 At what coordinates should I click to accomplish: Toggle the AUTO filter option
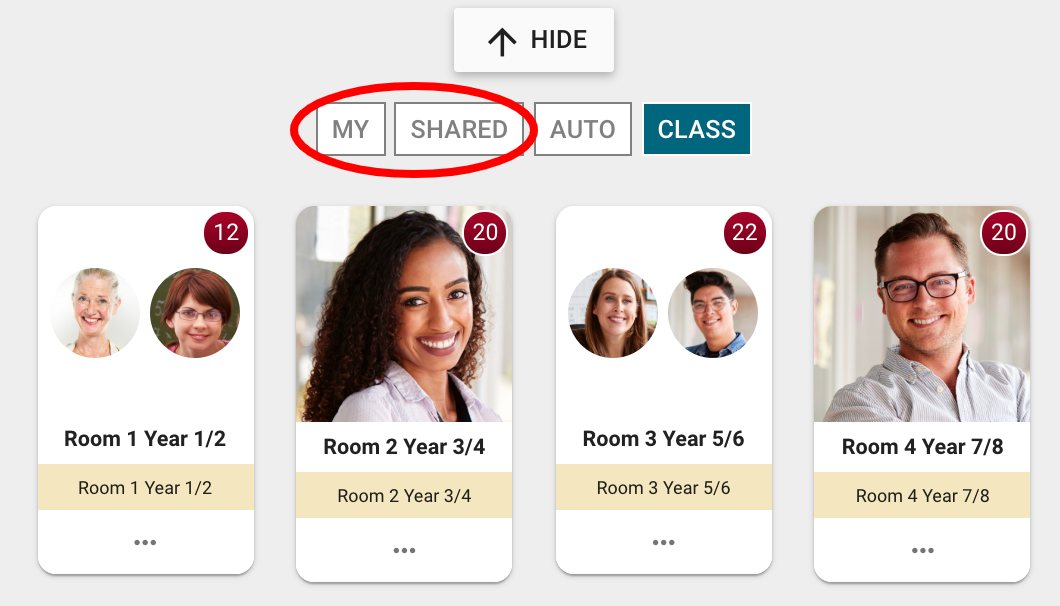coord(583,129)
